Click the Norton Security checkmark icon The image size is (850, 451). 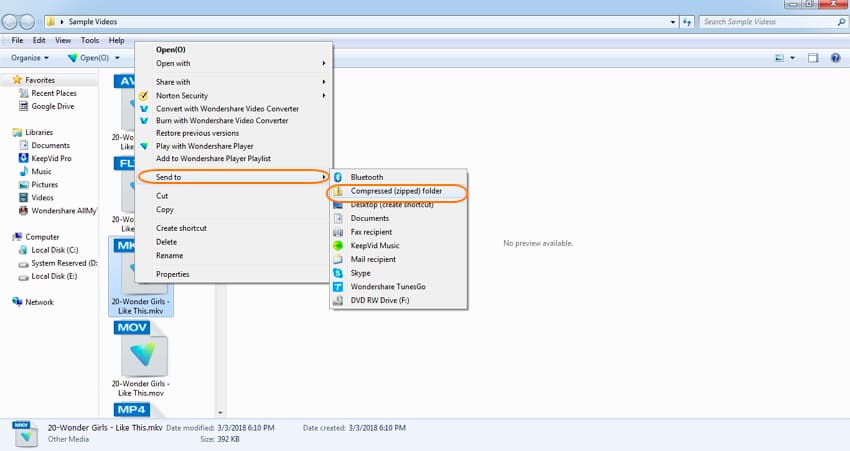point(144,96)
